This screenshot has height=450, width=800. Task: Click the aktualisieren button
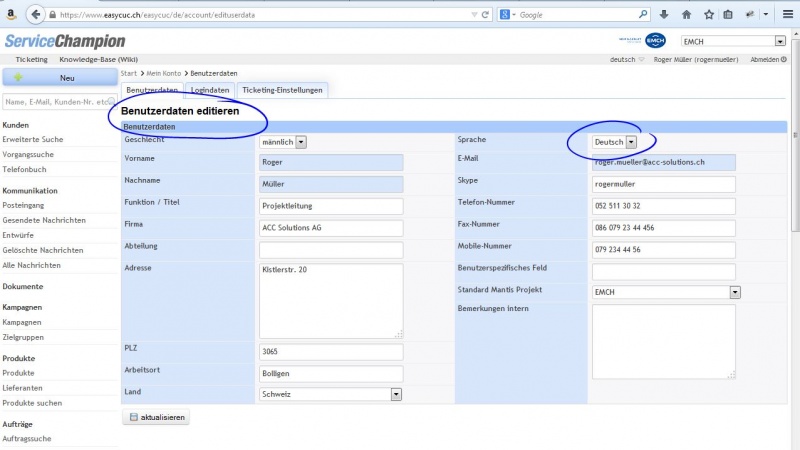click(x=156, y=417)
